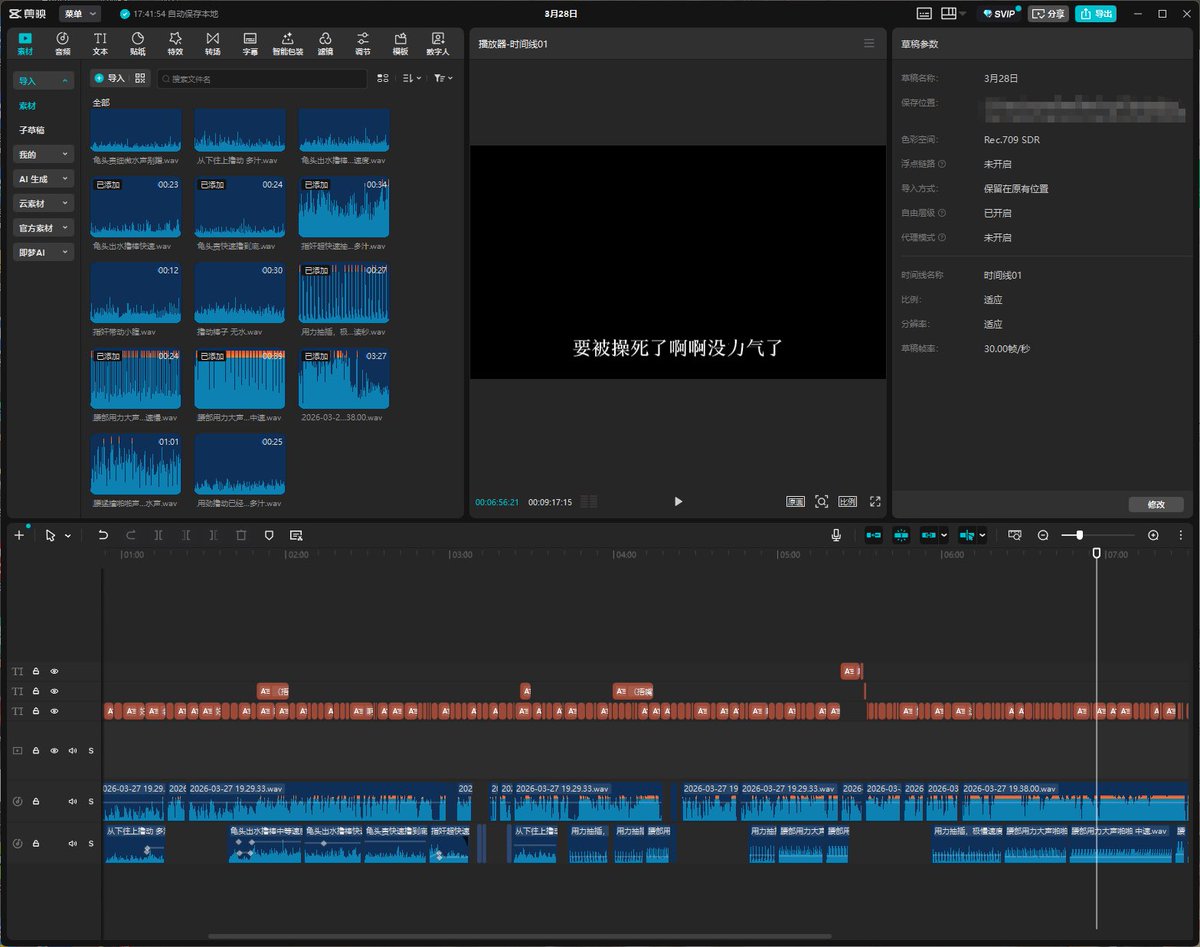The image size is (1200, 947).
Task: Click the 导入 import button
Action: coord(110,78)
